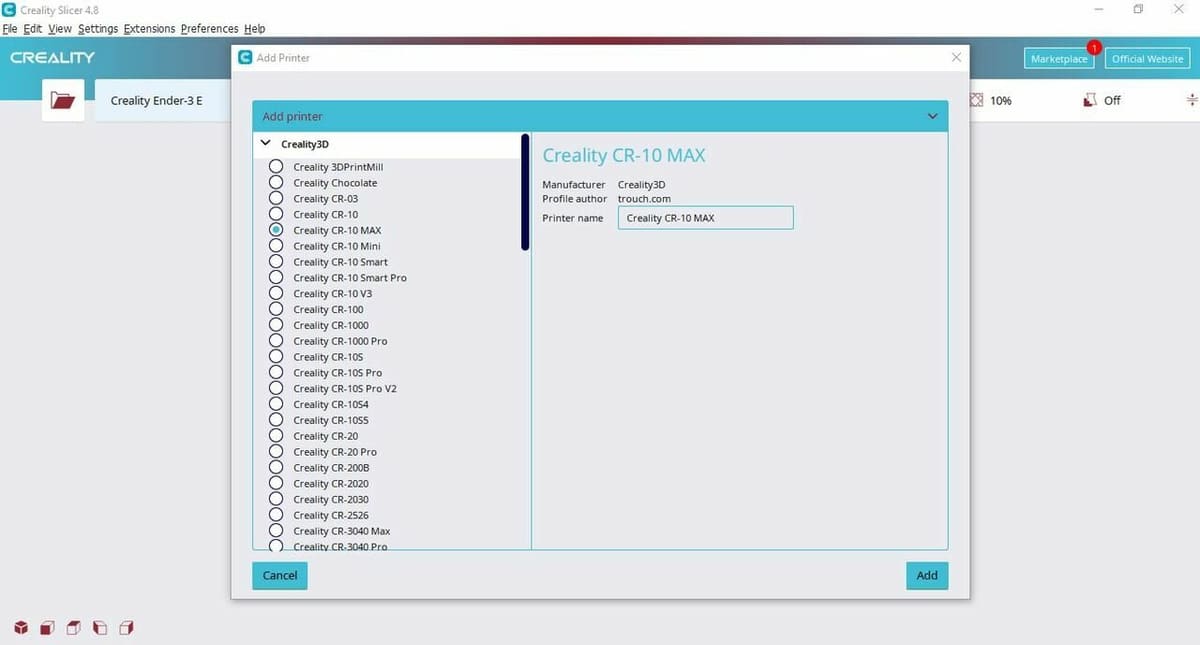Open the Preferences menu
1200x645 pixels.
[210, 29]
